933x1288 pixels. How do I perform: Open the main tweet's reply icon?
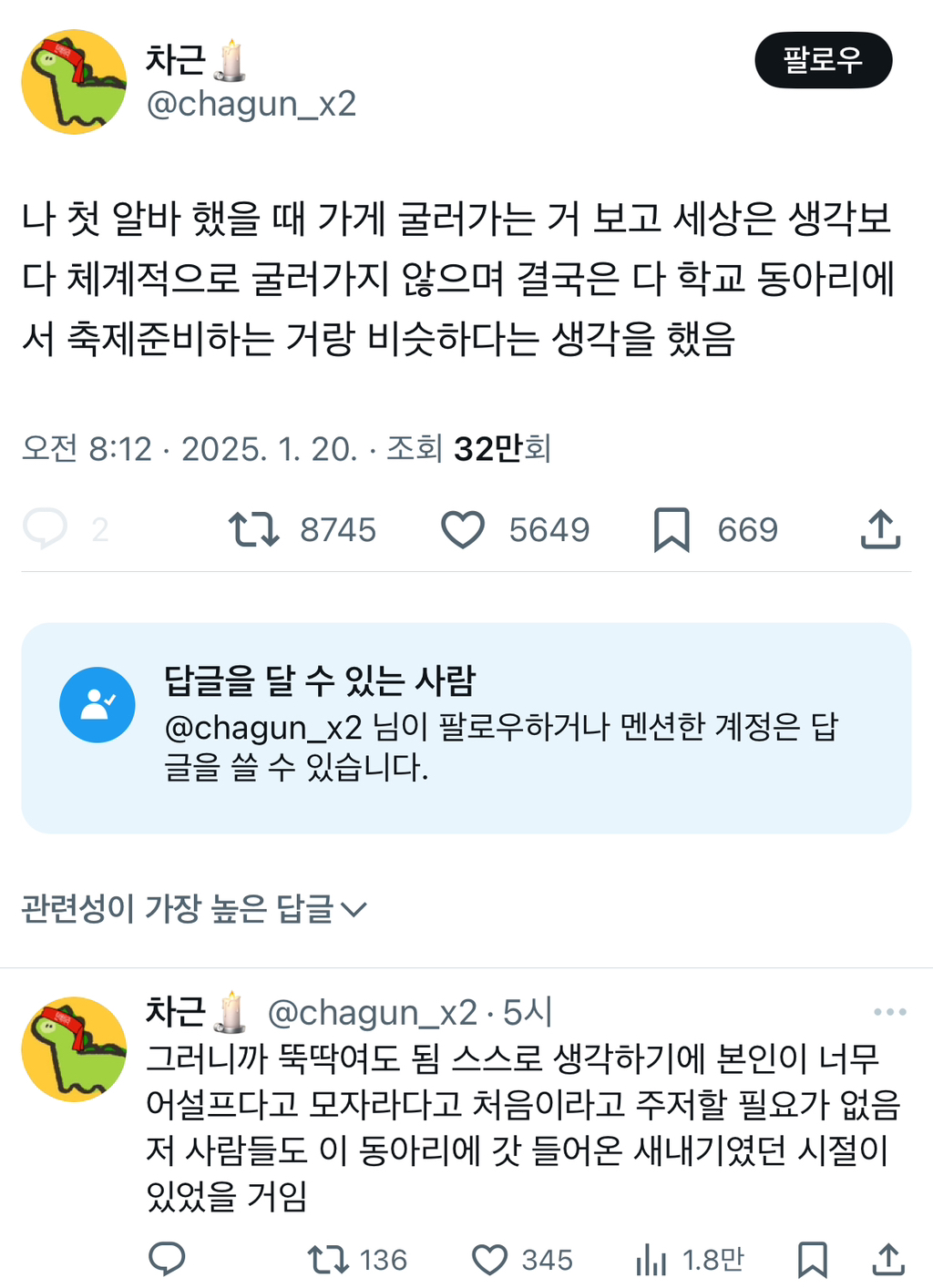pos(45,528)
